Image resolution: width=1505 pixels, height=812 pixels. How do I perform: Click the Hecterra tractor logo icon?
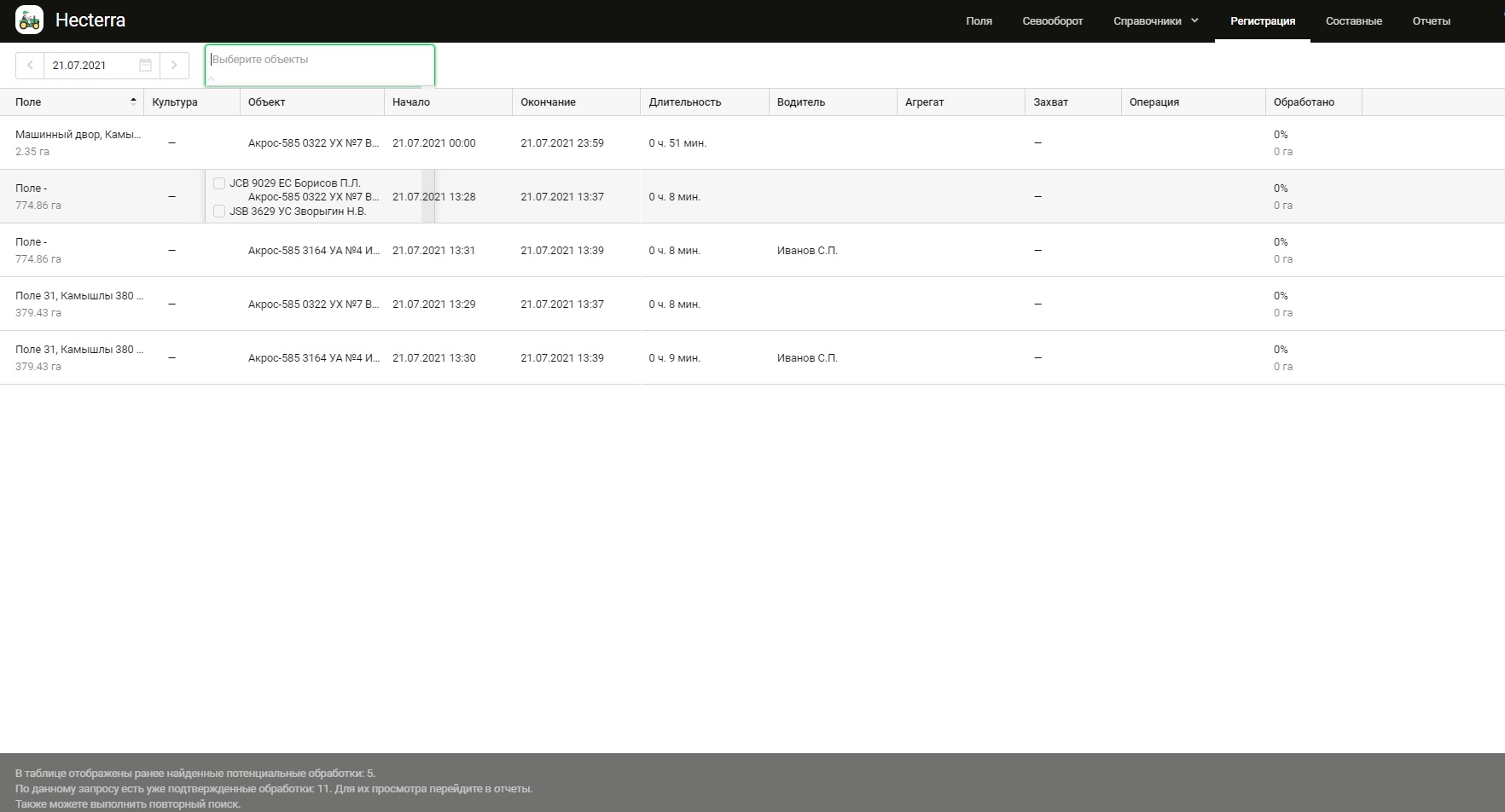click(29, 20)
